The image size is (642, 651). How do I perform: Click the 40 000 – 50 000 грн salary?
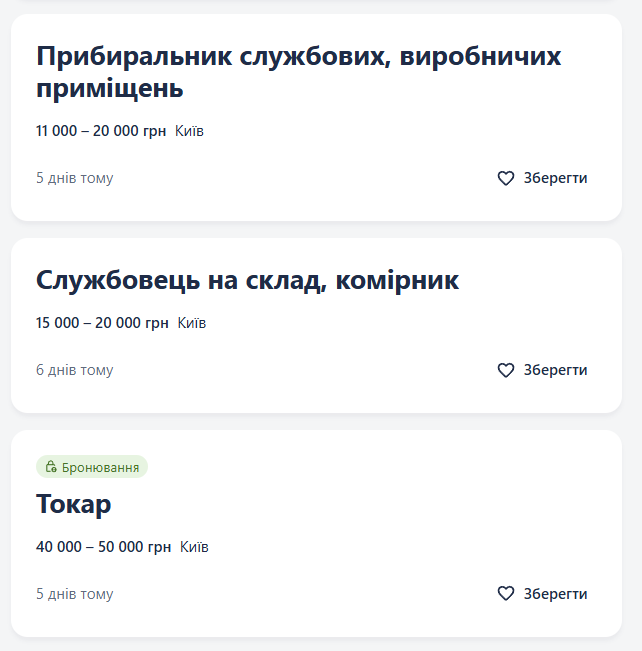click(104, 547)
